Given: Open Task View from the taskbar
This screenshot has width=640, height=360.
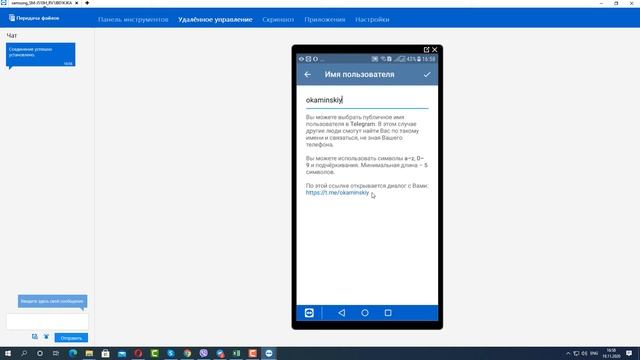Looking at the screenshot, I should tap(56, 353).
